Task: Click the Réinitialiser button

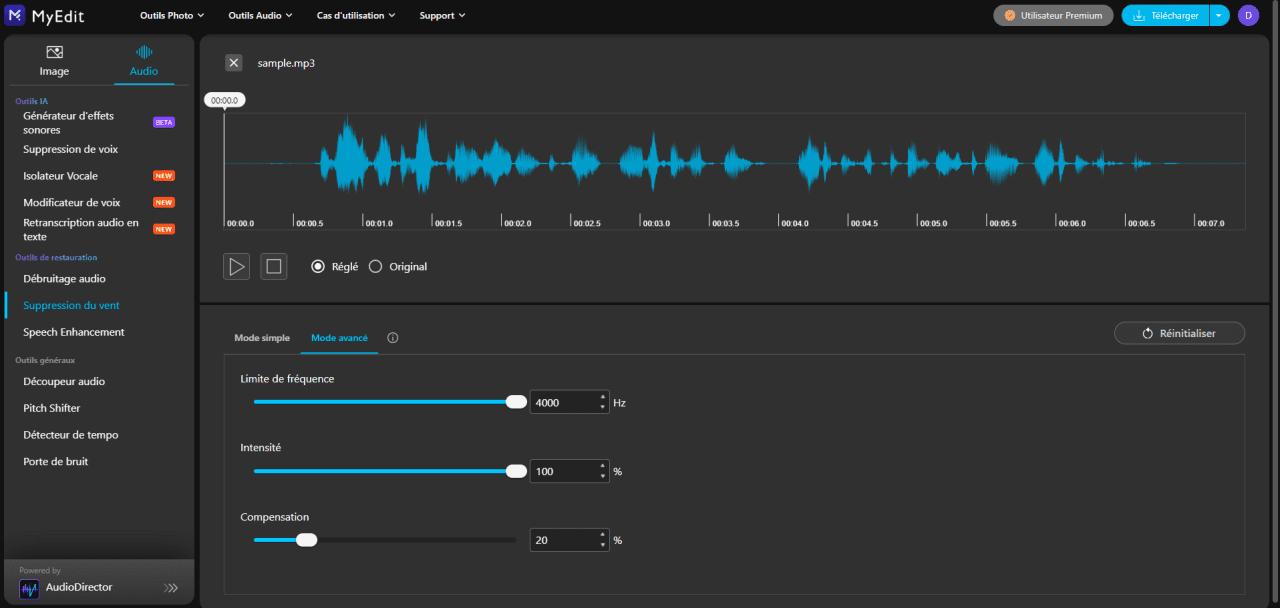Action: coord(1179,333)
